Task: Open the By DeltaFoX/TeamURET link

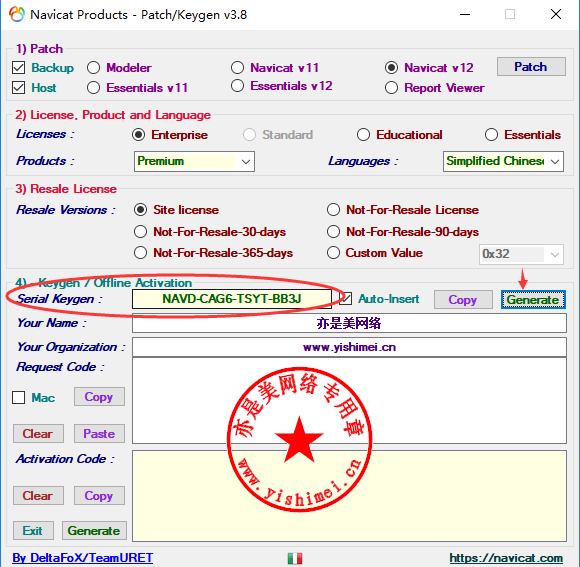Action: coord(82,558)
